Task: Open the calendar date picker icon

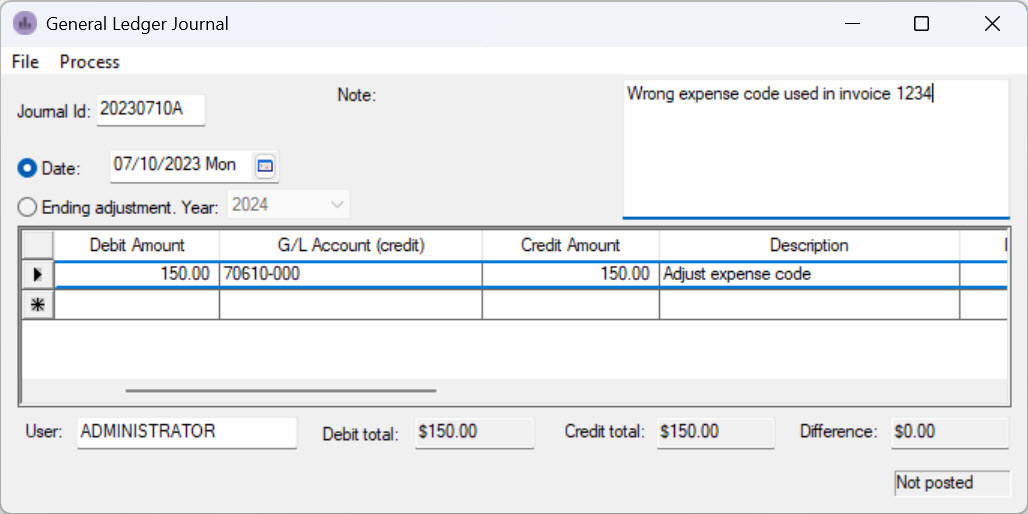Action: click(x=265, y=166)
